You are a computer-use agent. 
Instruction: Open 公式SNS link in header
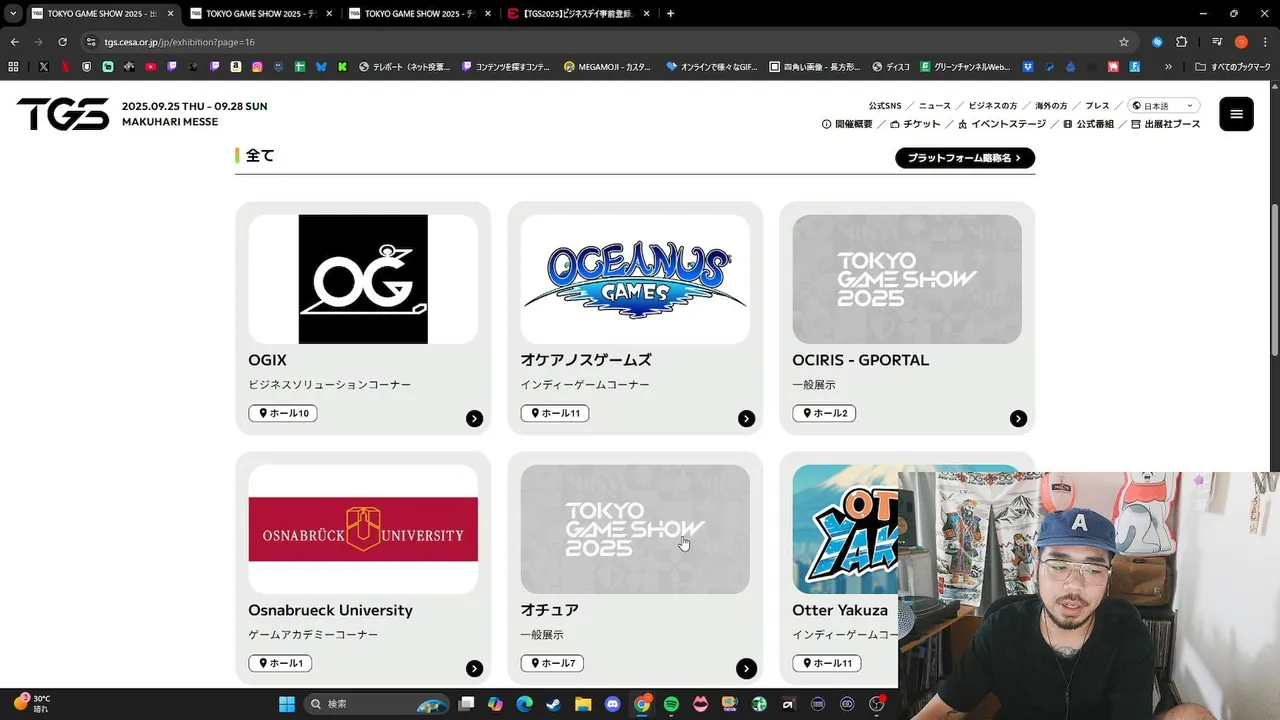click(885, 105)
